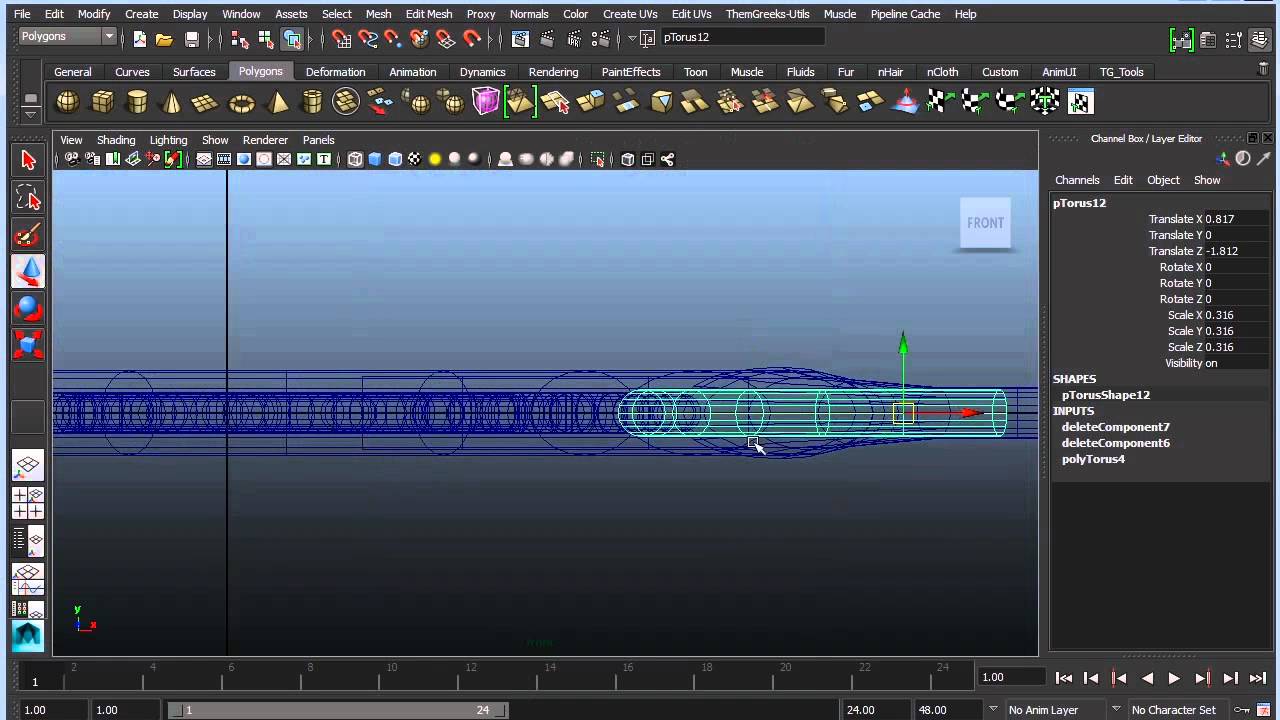Open input field mode arrow beside pTorus12
Image resolution: width=1280 pixels, height=720 pixels.
(632, 38)
